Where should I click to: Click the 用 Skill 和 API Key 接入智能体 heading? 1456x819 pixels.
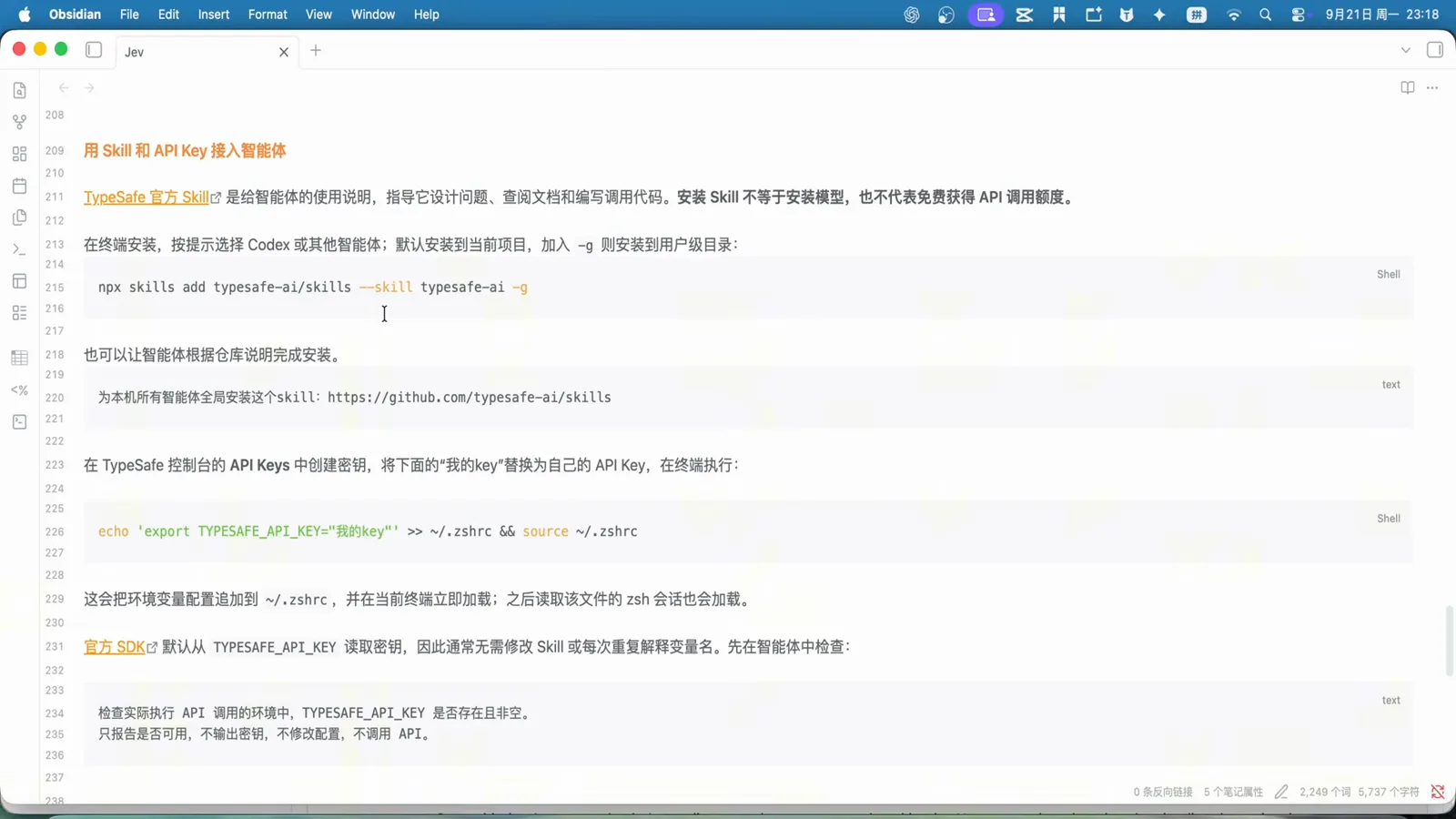tap(185, 151)
